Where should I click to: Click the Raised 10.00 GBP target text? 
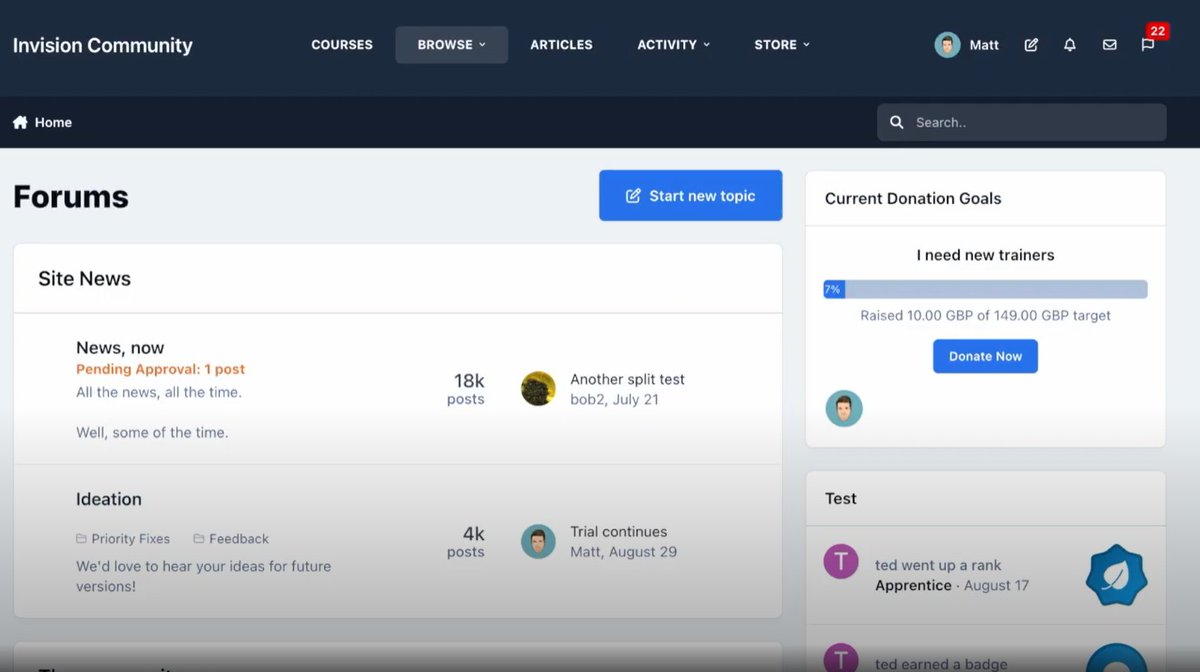985,315
